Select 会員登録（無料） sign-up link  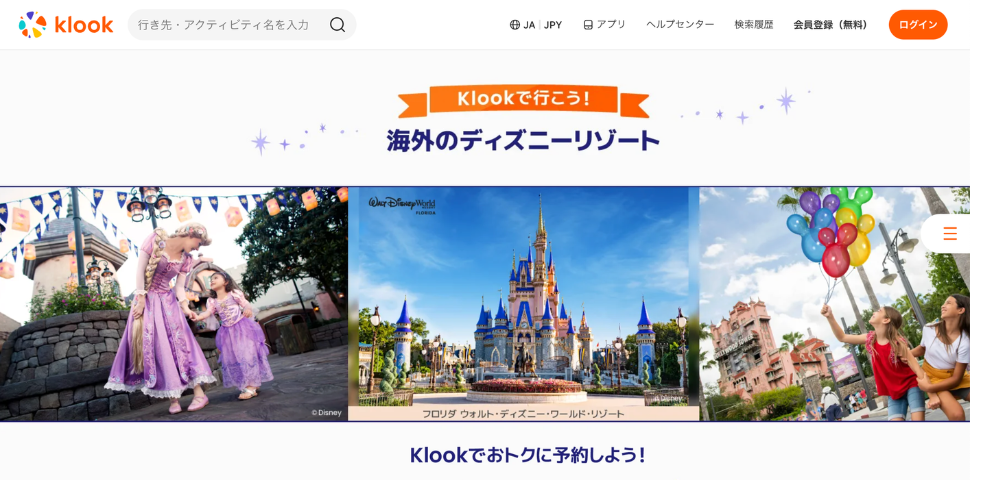831,25
